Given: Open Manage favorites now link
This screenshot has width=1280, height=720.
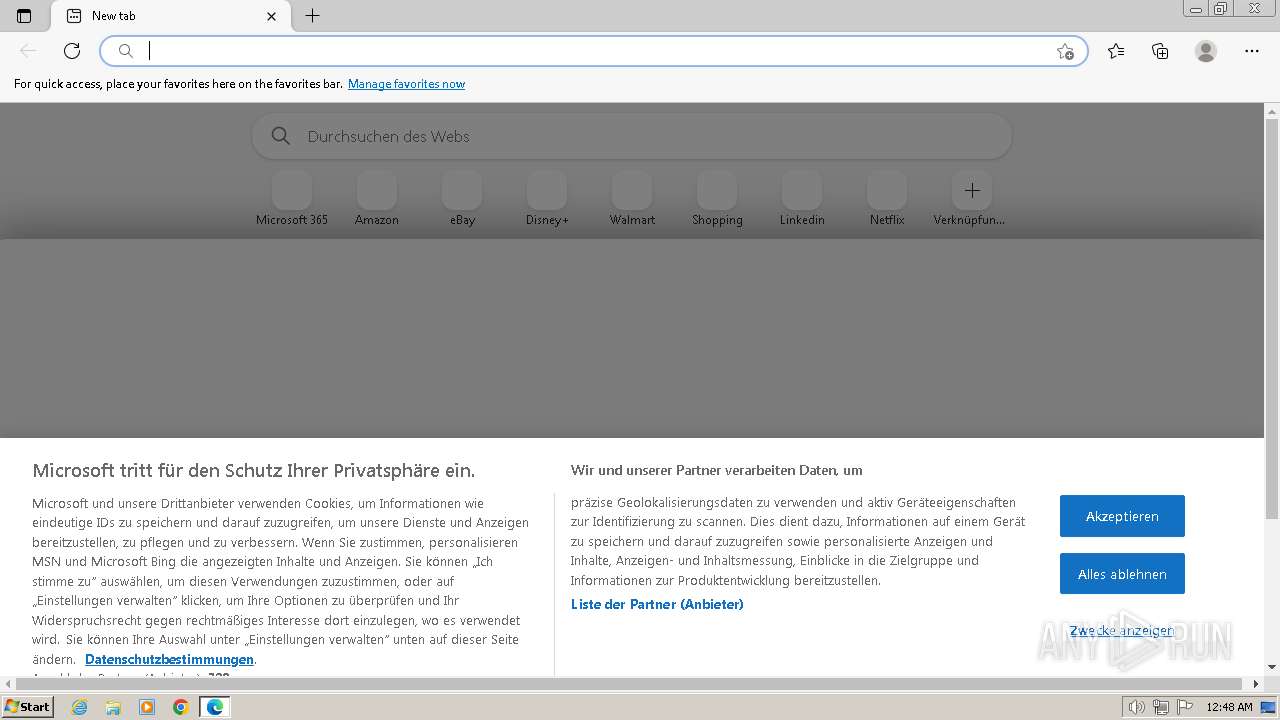Looking at the screenshot, I should [406, 84].
